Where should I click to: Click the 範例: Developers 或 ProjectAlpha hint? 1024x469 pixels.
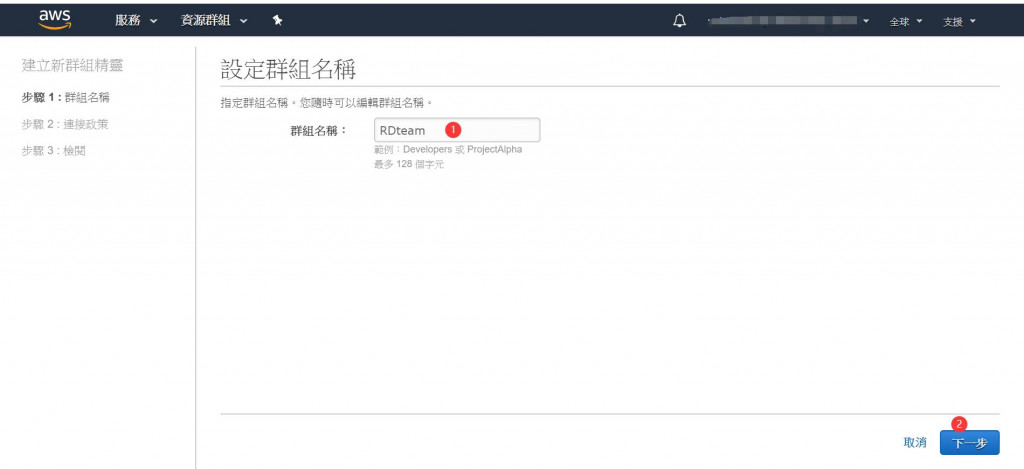click(x=448, y=149)
